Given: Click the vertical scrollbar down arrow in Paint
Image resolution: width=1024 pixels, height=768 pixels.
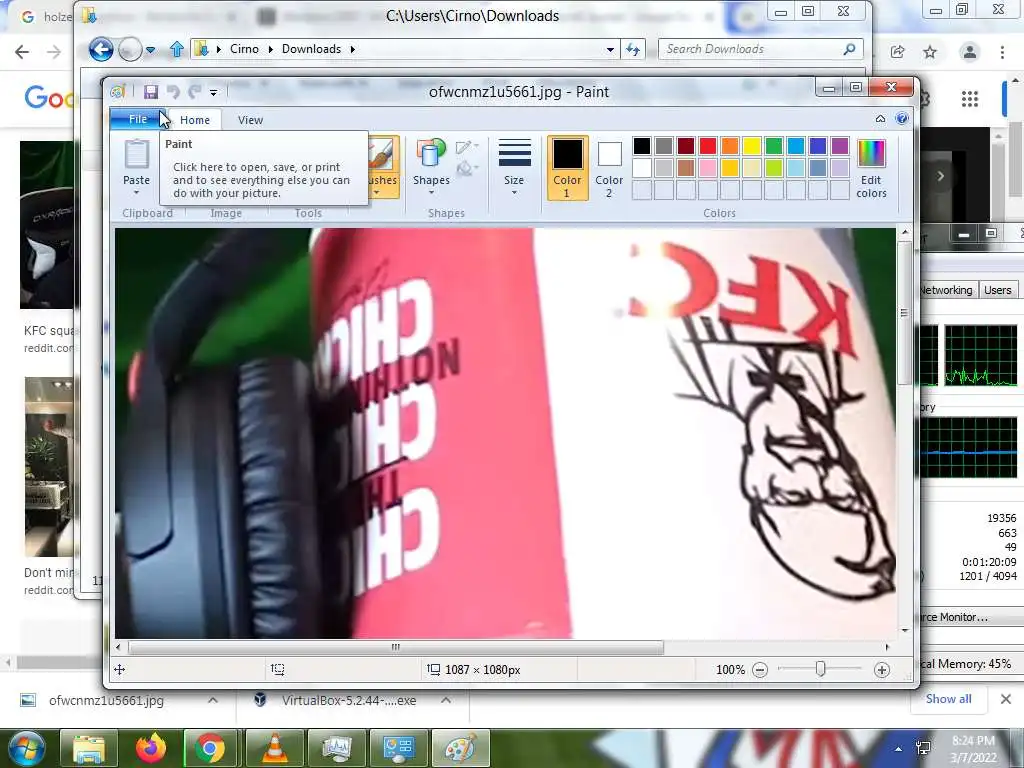Looking at the screenshot, I should [x=904, y=630].
